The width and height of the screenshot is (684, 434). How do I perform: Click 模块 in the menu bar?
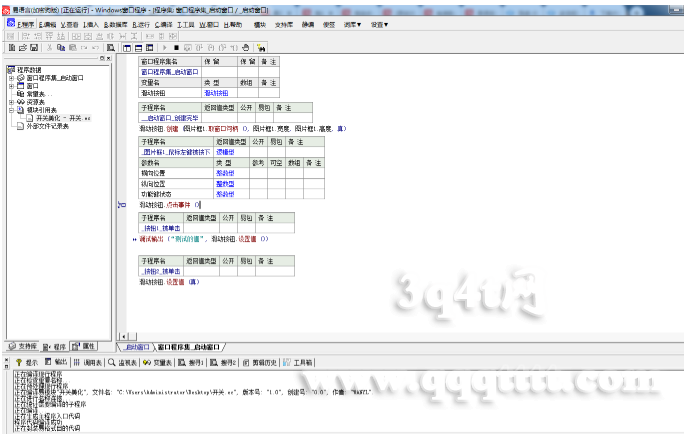click(260, 25)
